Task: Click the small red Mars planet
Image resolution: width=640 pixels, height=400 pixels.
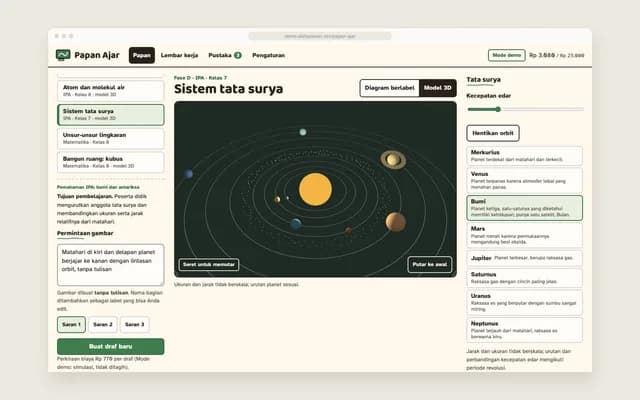Action: tap(348, 230)
